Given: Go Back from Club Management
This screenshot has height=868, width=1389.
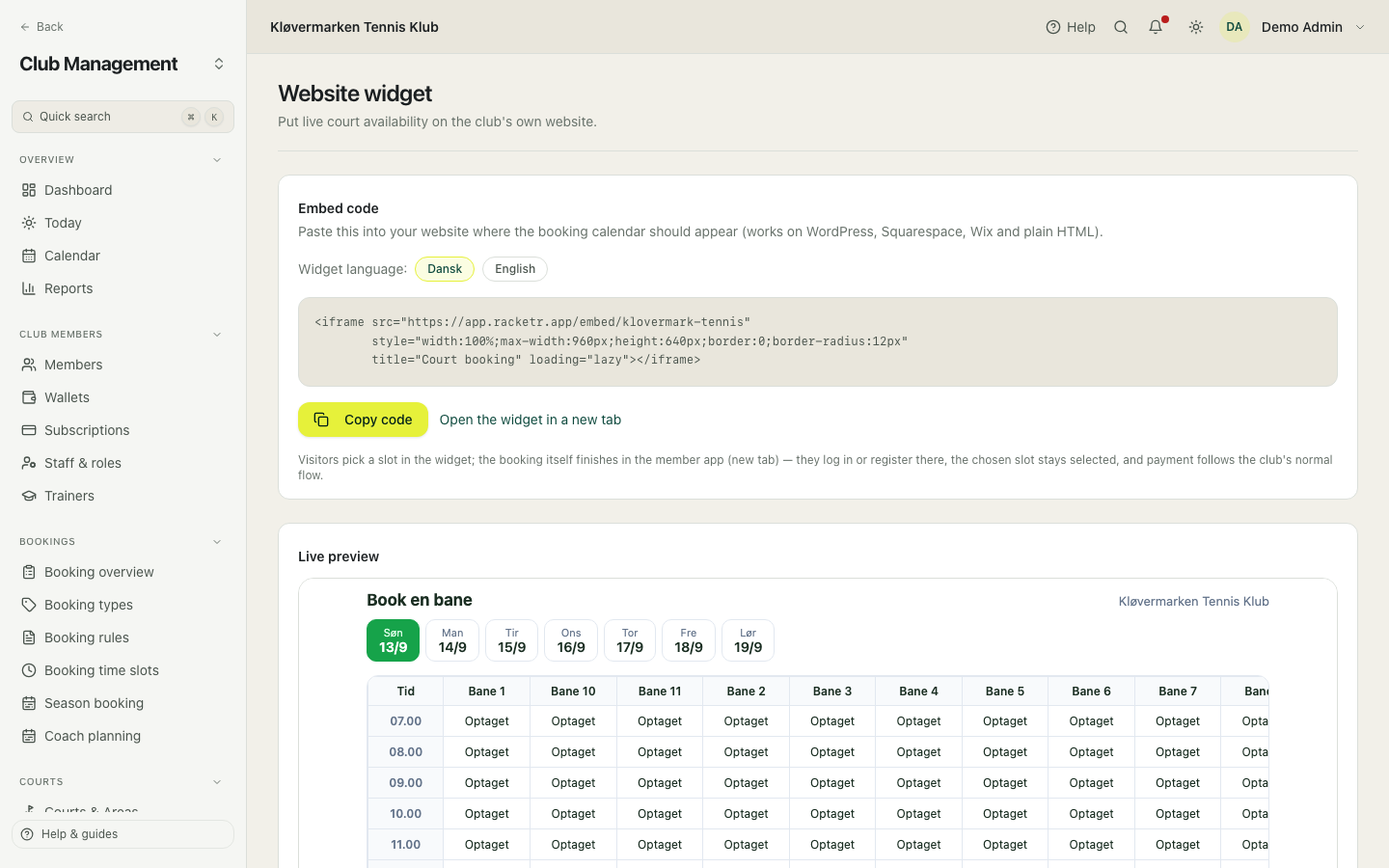Looking at the screenshot, I should [41, 27].
